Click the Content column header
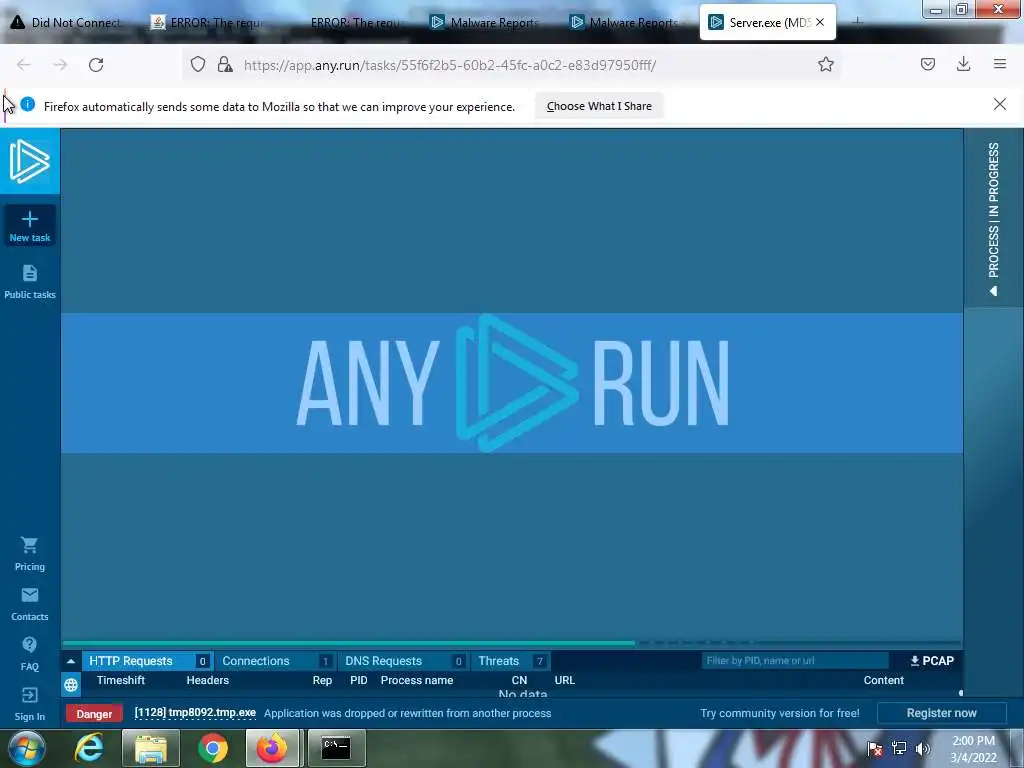The image size is (1024, 768). click(x=884, y=680)
